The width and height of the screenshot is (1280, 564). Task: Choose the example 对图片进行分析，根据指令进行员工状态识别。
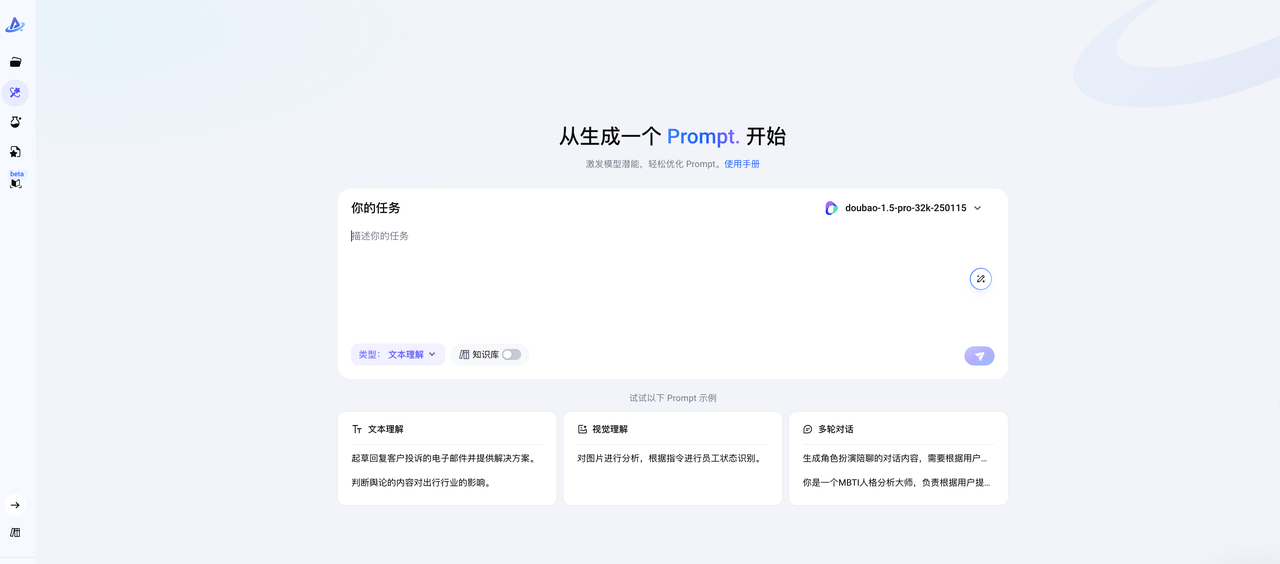(670, 458)
